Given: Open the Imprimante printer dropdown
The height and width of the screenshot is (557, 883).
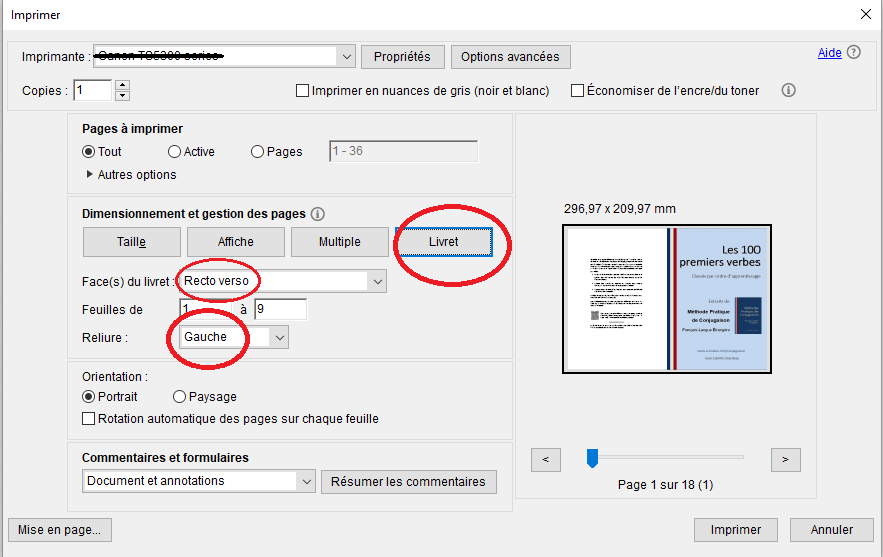Looking at the screenshot, I should point(347,57).
